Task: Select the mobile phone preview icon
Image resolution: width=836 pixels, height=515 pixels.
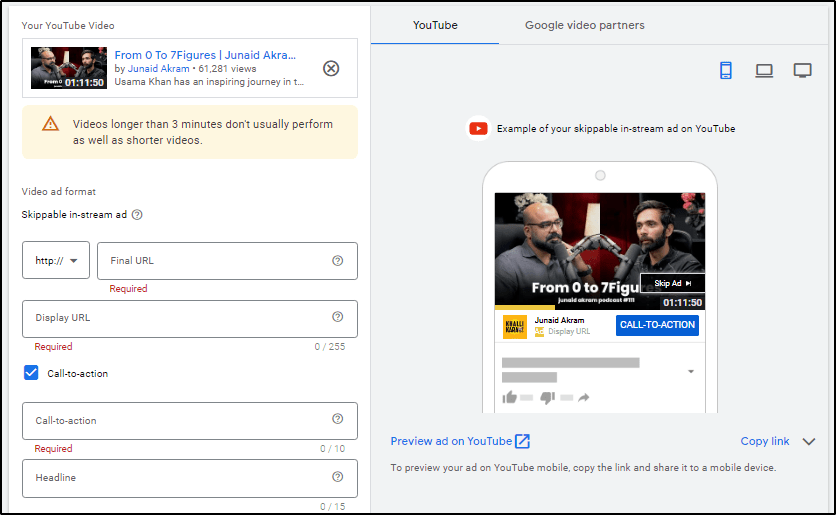Action: click(726, 70)
